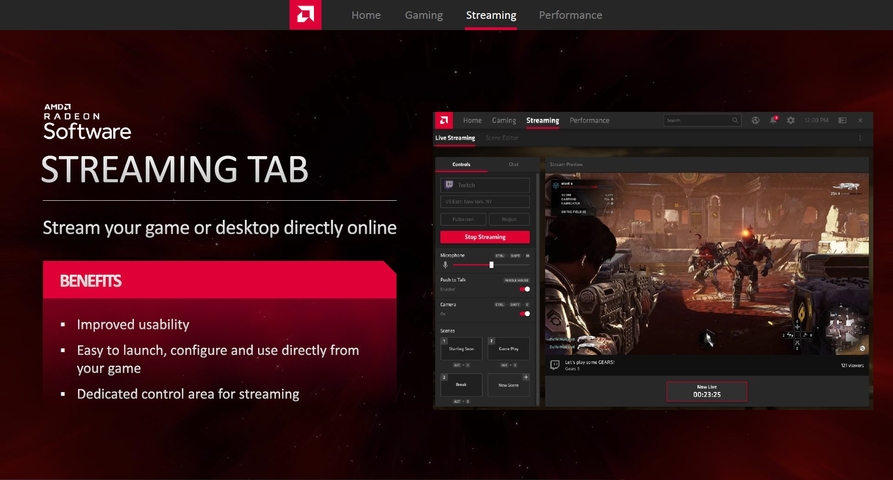The height and width of the screenshot is (480, 893).
Task: Select the Controls panel tab
Action: tap(461, 165)
